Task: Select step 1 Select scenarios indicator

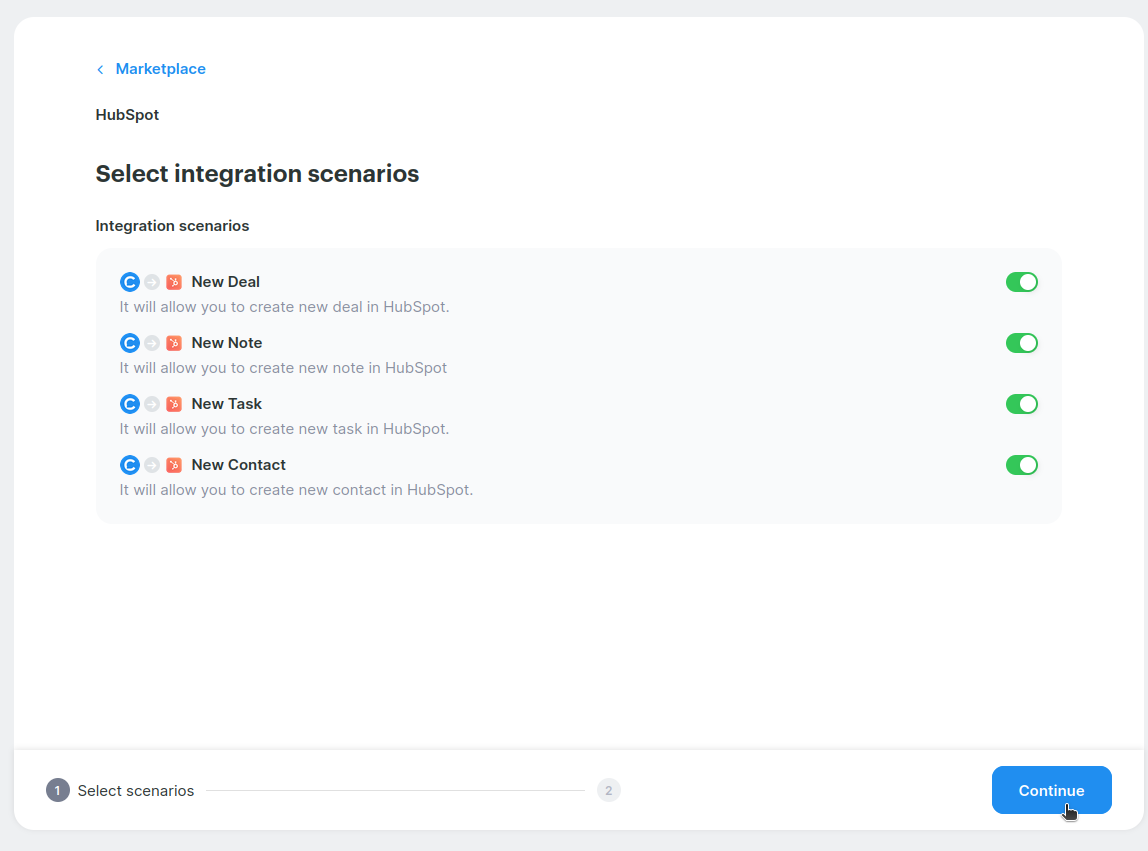Action: click(x=58, y=790)
